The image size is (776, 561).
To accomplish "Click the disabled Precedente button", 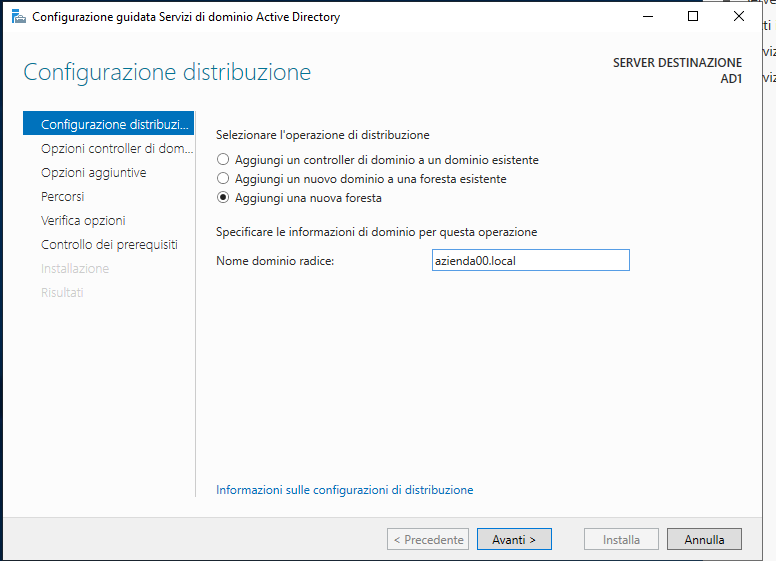I will point(428,539).
